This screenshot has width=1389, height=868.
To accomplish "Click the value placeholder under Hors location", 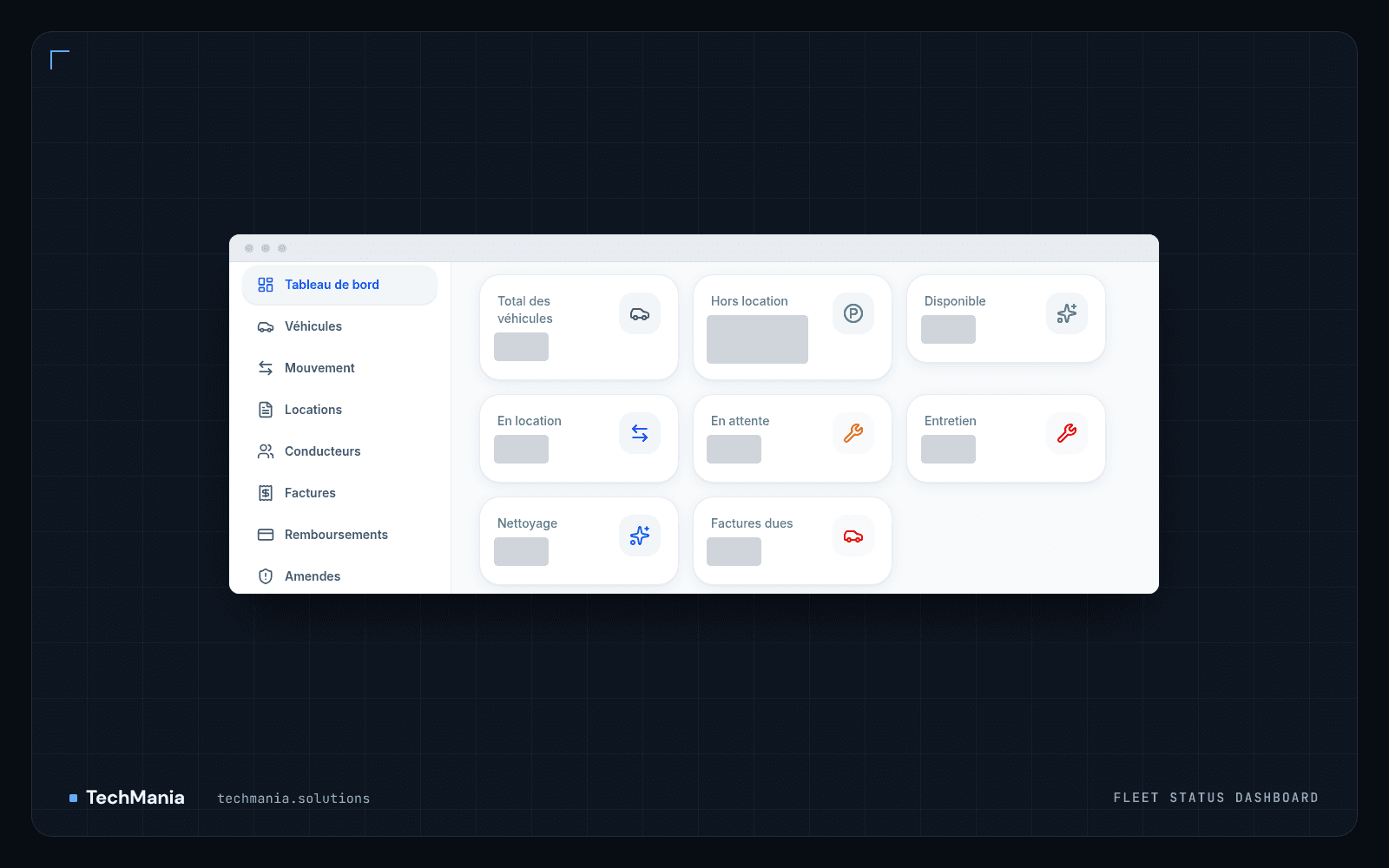I will tap(757, 339).
